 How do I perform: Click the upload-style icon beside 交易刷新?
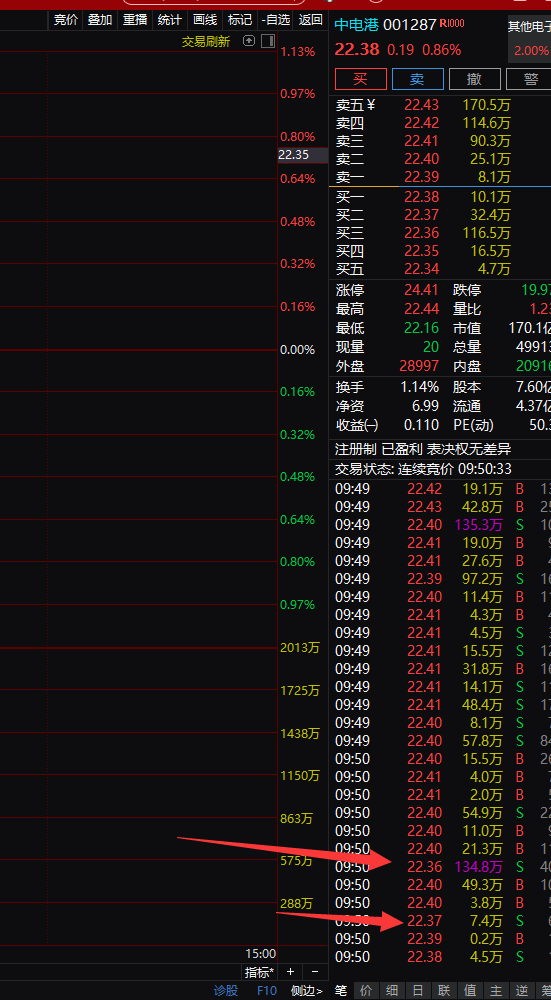pyautogui.click(x=249, y=41)
